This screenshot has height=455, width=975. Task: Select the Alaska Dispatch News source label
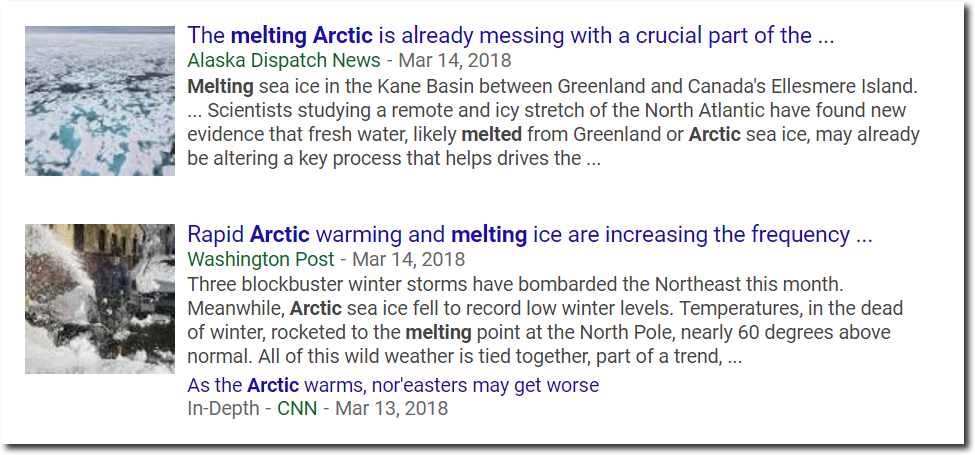284,60
